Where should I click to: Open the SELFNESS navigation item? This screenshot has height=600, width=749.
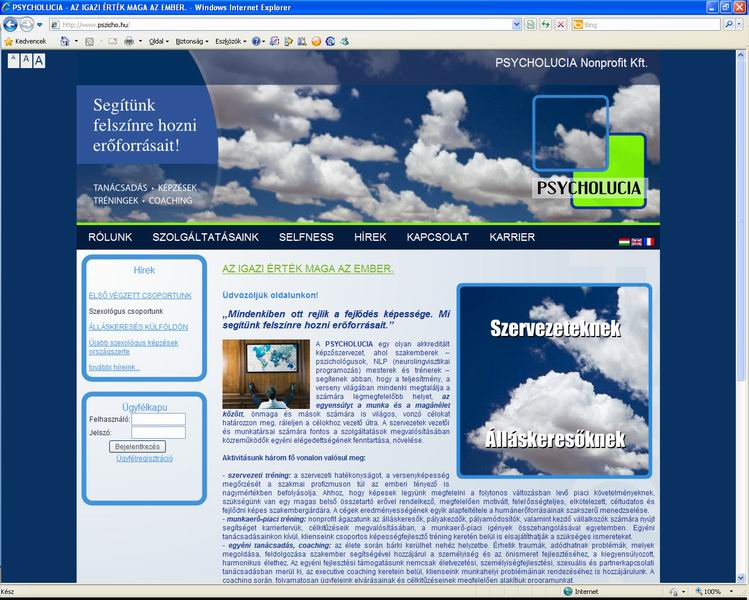tap(306, 237)
